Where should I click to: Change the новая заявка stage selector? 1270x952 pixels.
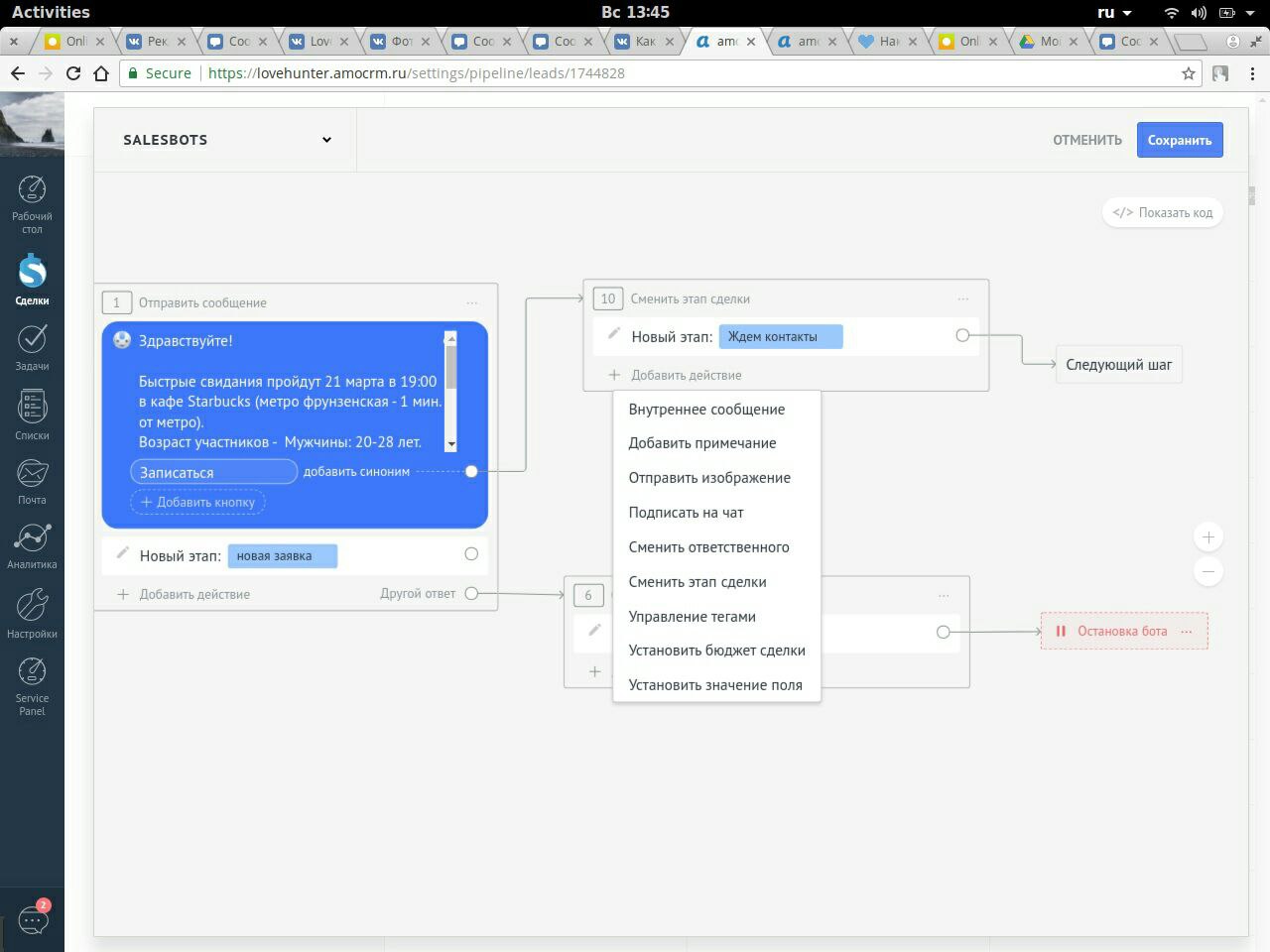point(283,555)
